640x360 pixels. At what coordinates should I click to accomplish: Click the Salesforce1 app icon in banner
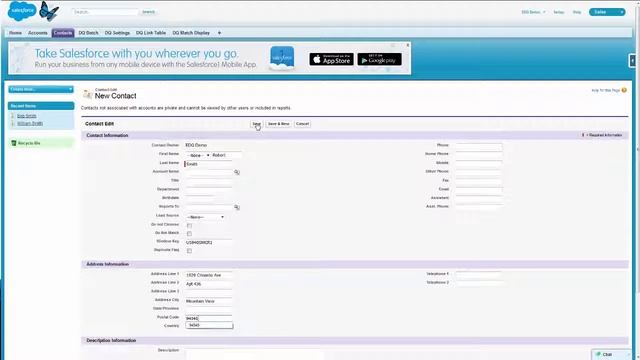(282, 58)
